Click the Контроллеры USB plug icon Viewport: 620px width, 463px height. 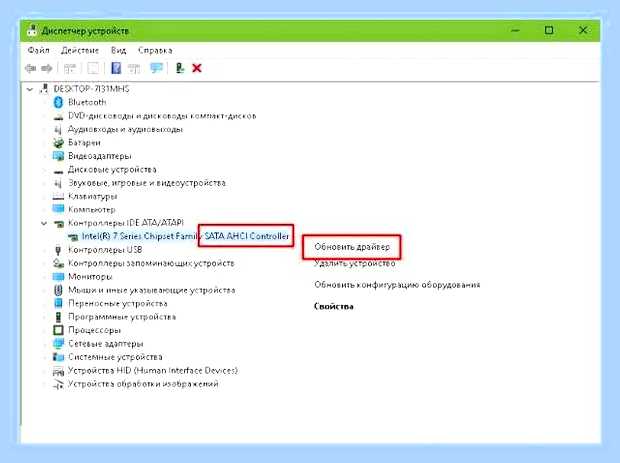click(x=58, y=250)
